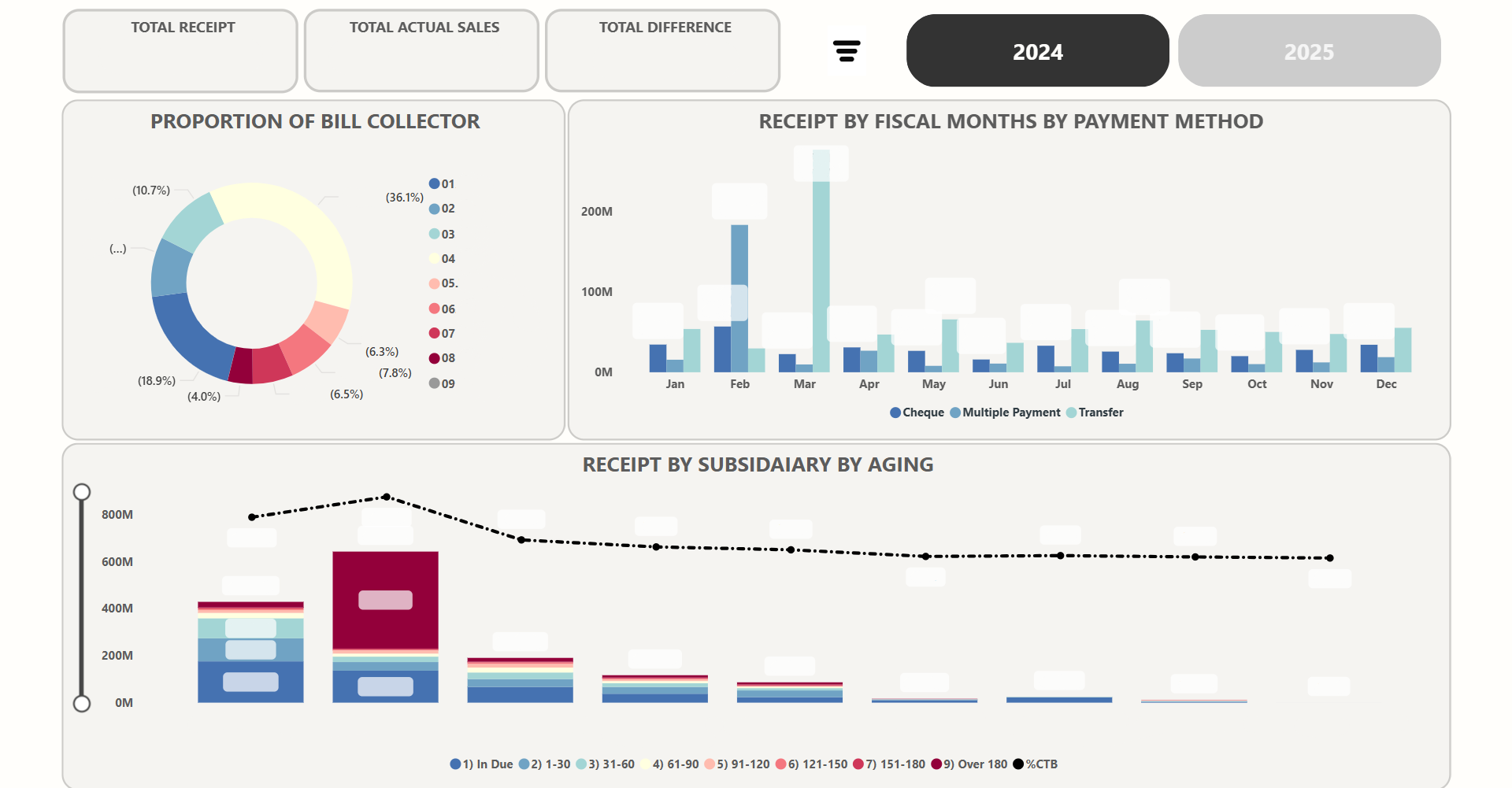Click the December Transfer bar

pyautogui.click(x=1403, y=350)
